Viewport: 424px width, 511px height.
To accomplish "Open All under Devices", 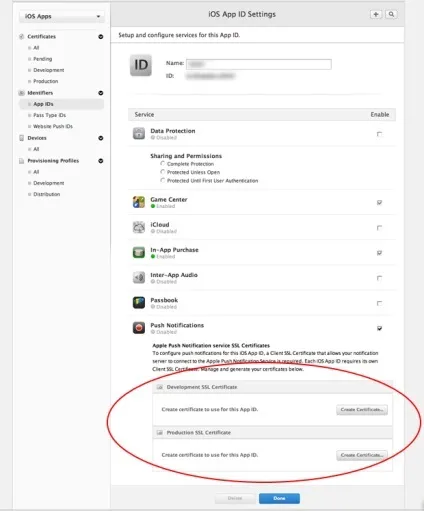I will click(36, 149).
